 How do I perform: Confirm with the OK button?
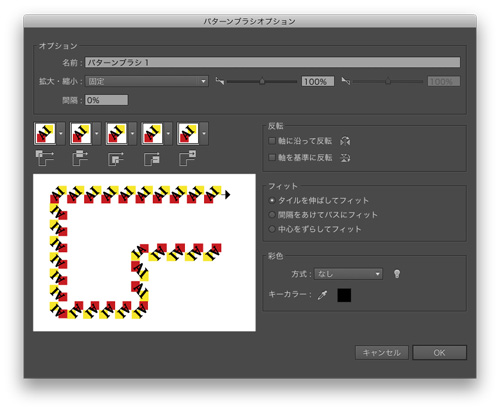(x=439, y=353)
